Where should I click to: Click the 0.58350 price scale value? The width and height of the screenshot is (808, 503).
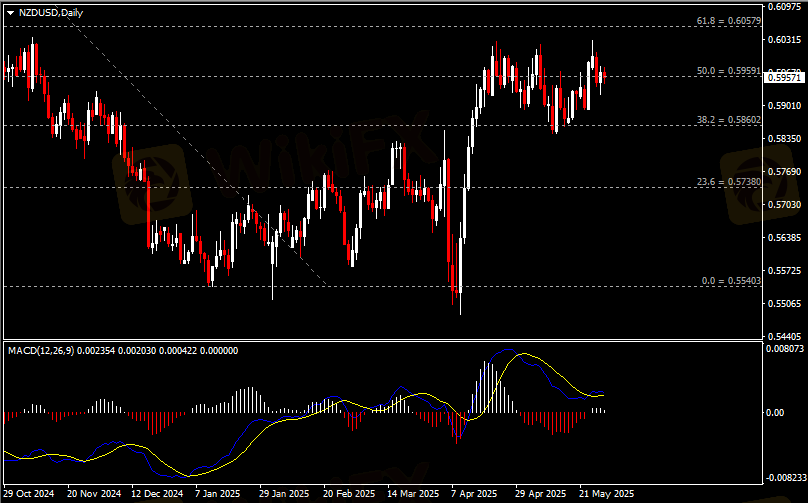[784, 139]
